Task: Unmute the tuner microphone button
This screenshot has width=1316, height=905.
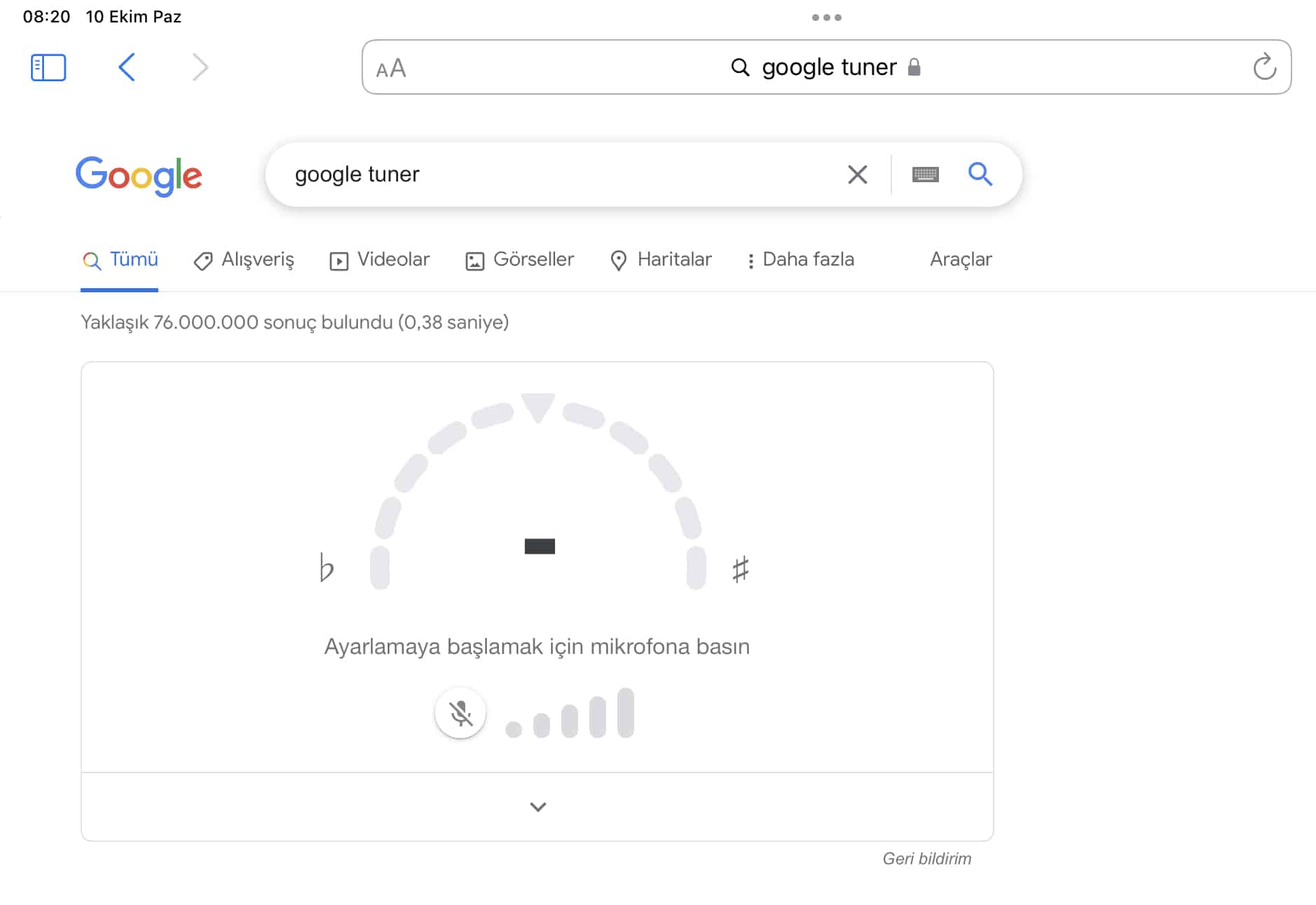Action: tap(460, 713)
